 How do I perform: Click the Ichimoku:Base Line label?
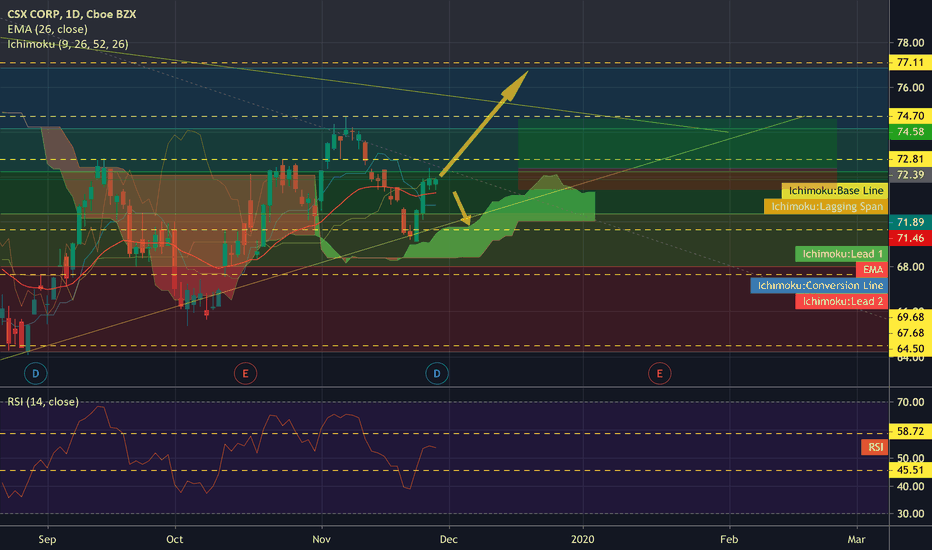[x=835, y=190]
